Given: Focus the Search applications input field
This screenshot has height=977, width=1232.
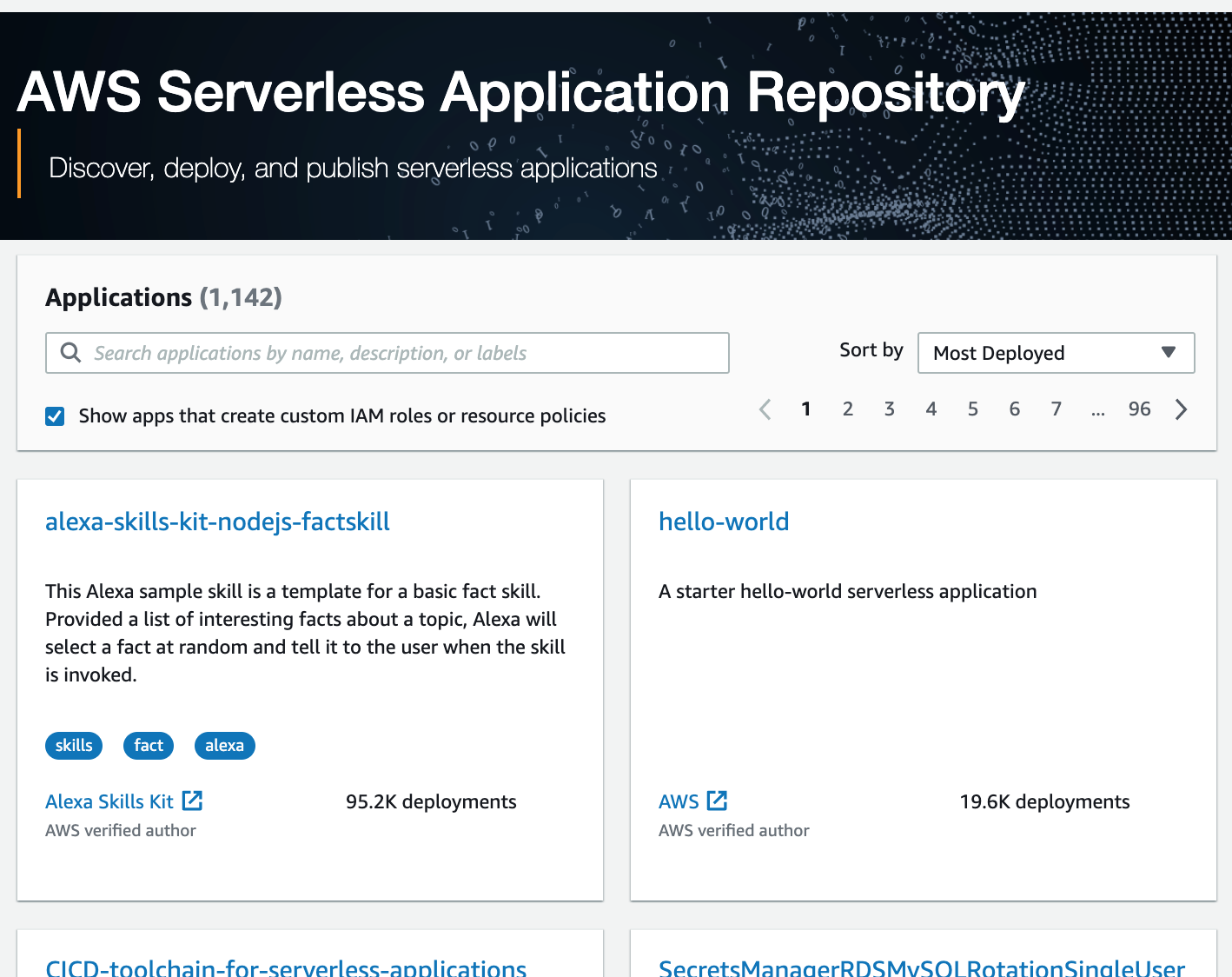Looking at the screenshot, I should [387, 353].
